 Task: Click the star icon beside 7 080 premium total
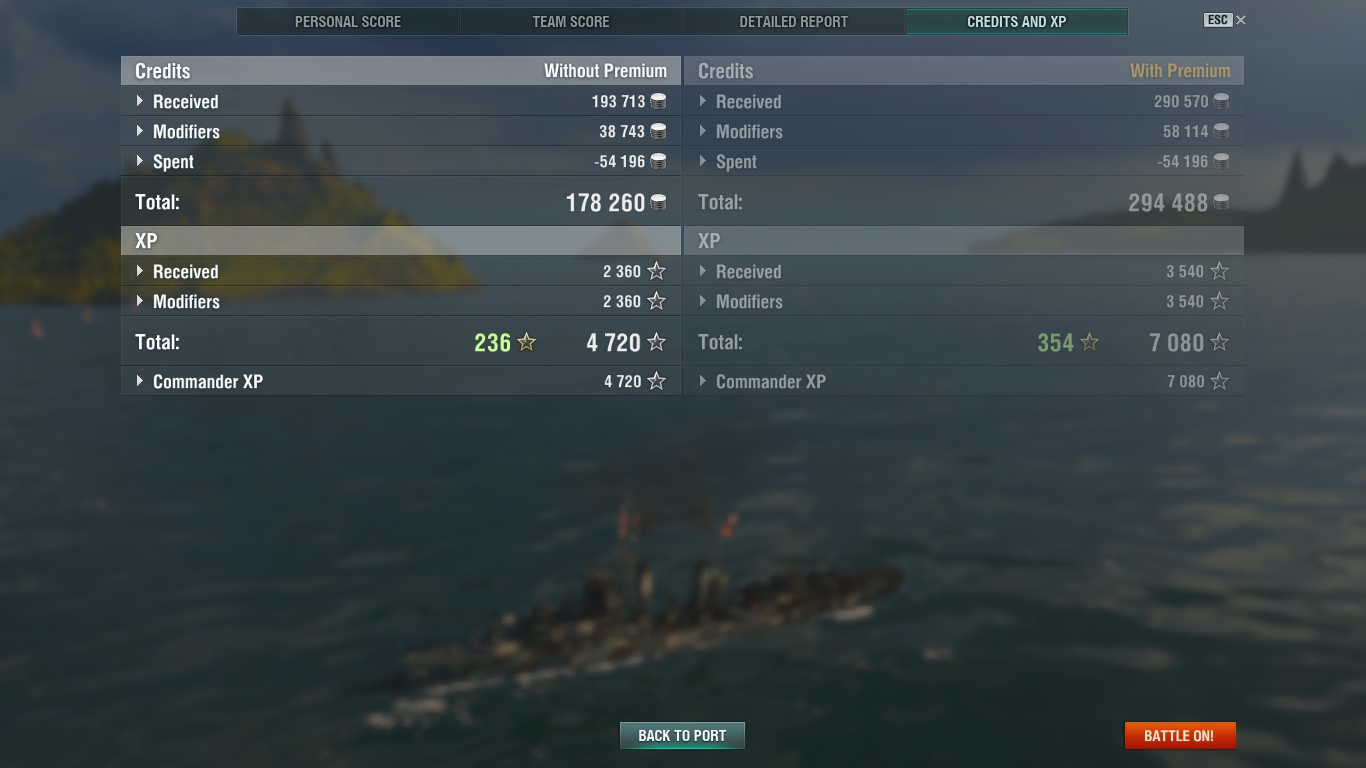pyautogui.click(x=1219, y=342)
